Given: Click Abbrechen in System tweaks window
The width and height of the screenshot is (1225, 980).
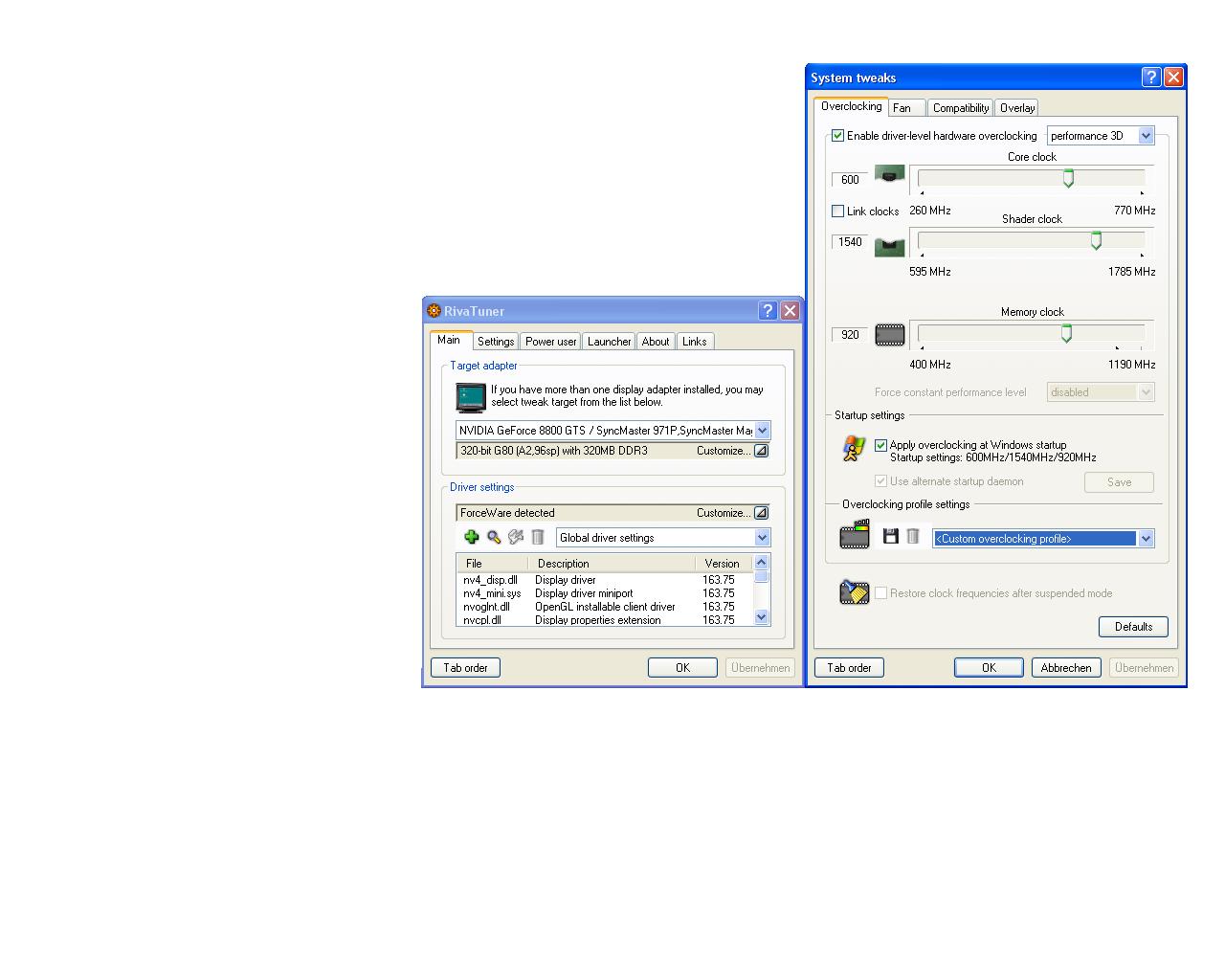Looking at the screenshot, I should [1066, 668].
